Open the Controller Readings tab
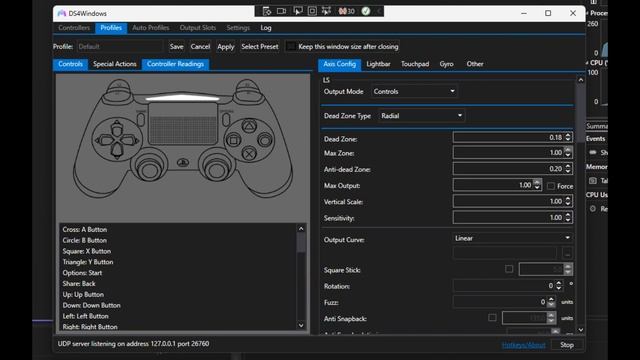The width and height of the screenshot is (640, 360). coord(176,64)
